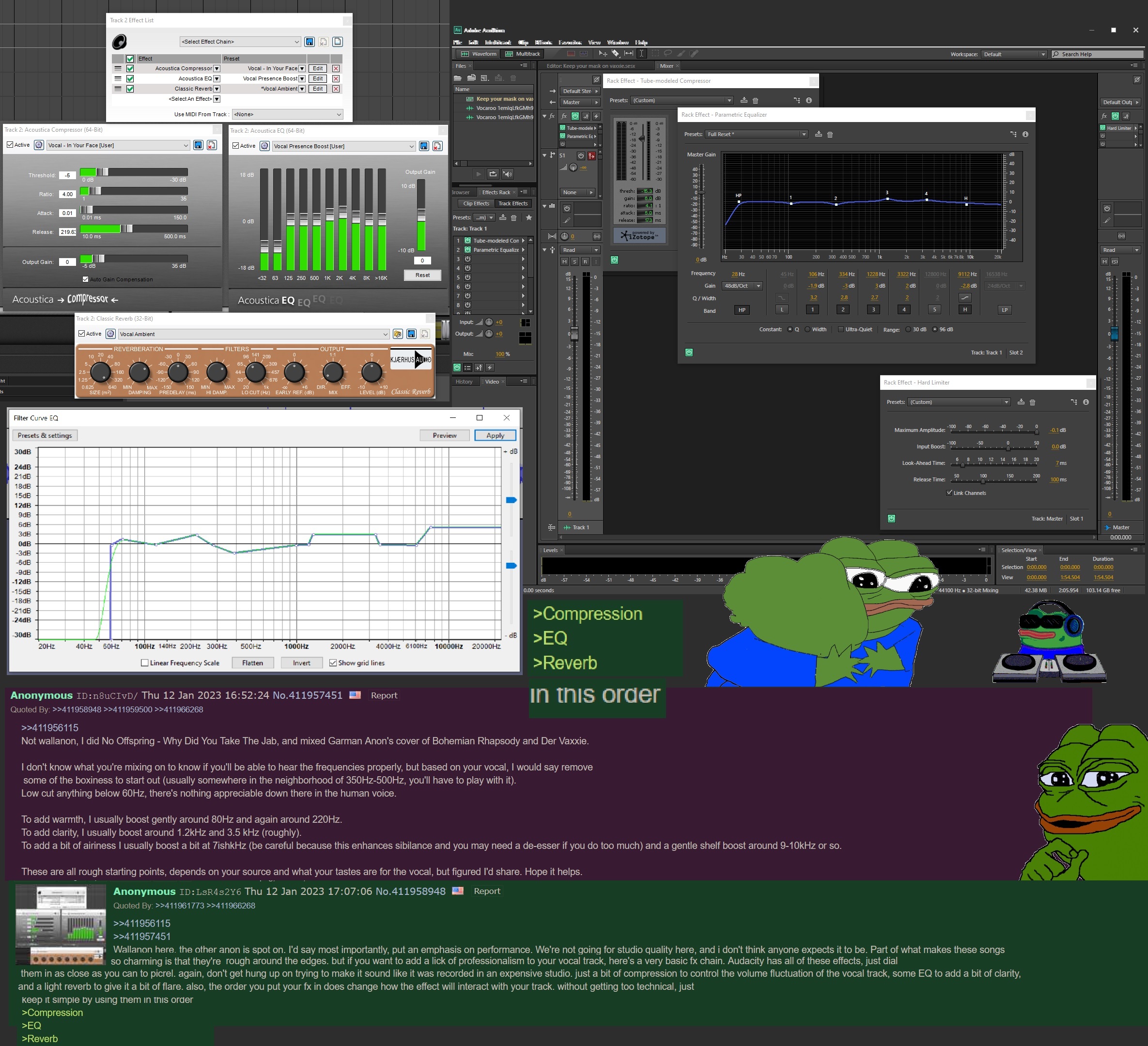
Task: Toggle loop playback in Files panel
Action: [493, 174]
